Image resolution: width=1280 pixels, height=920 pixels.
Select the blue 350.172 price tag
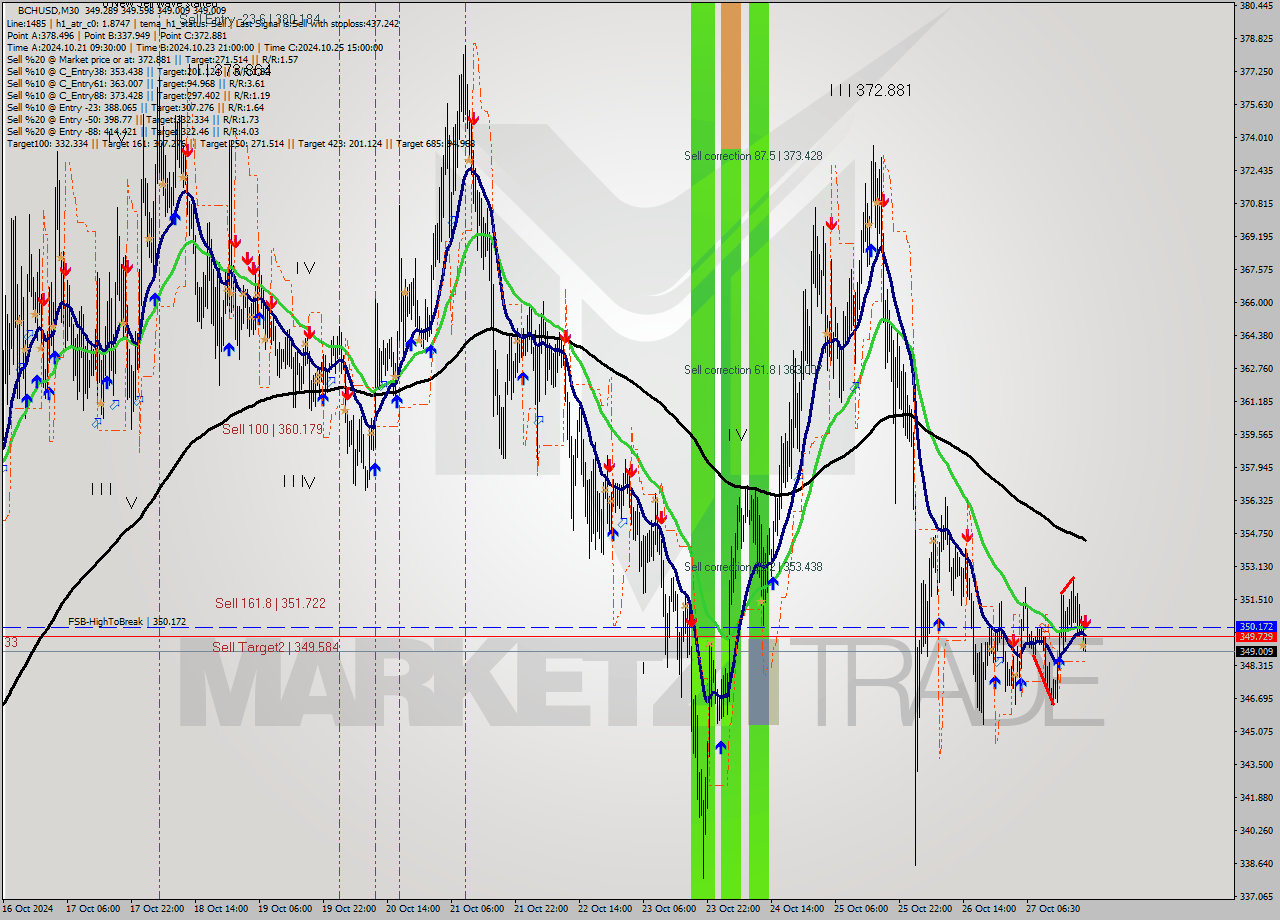pos(1256,627)
